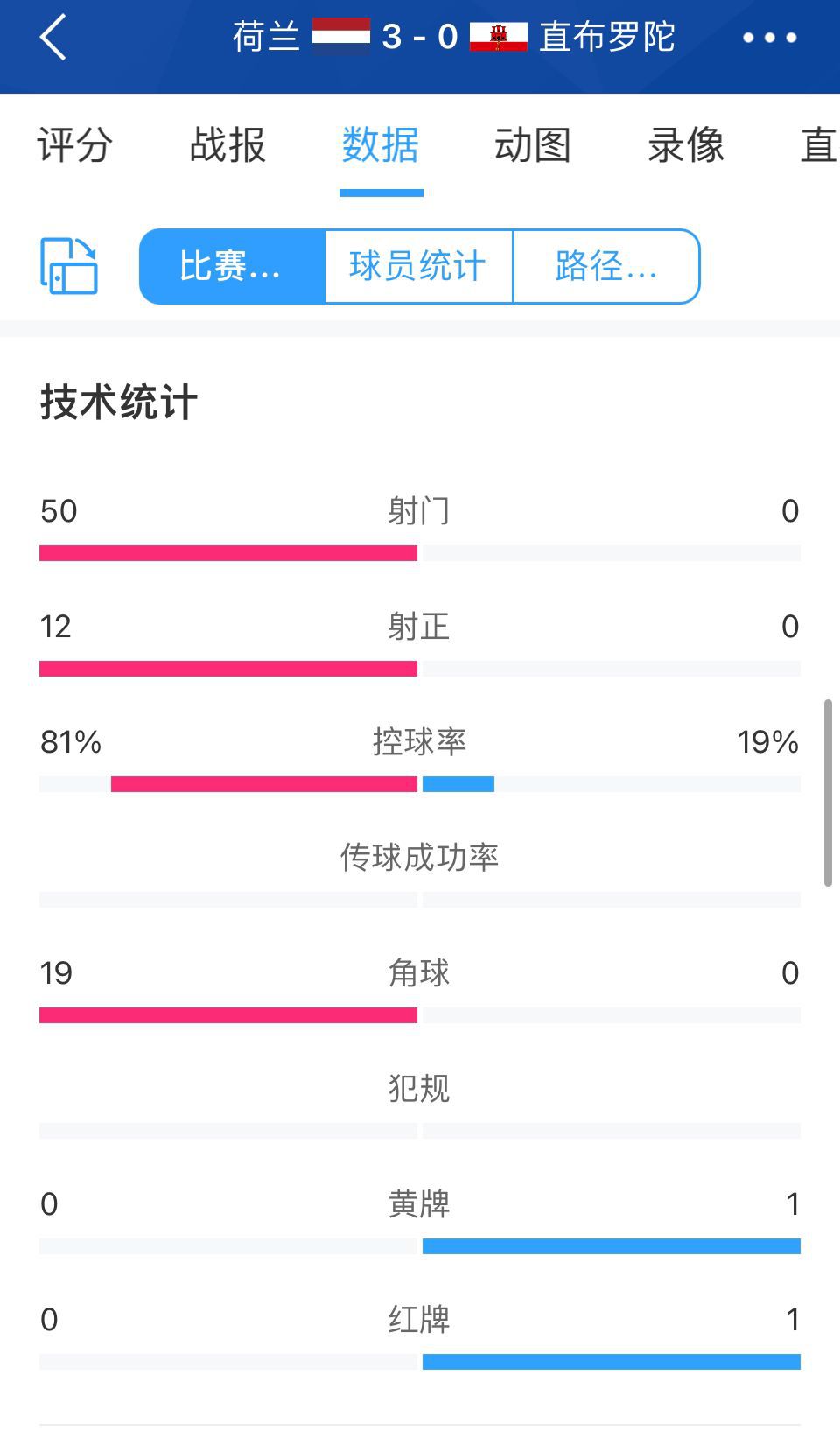Image resolution: width=840 pixels, height=1431 pixels.
Task: Tap the back arrow icon
Action: tap(53, 38)
